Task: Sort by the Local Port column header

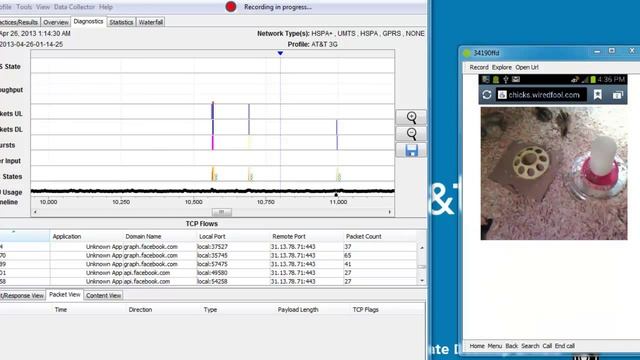Action: tap(212, 236)
